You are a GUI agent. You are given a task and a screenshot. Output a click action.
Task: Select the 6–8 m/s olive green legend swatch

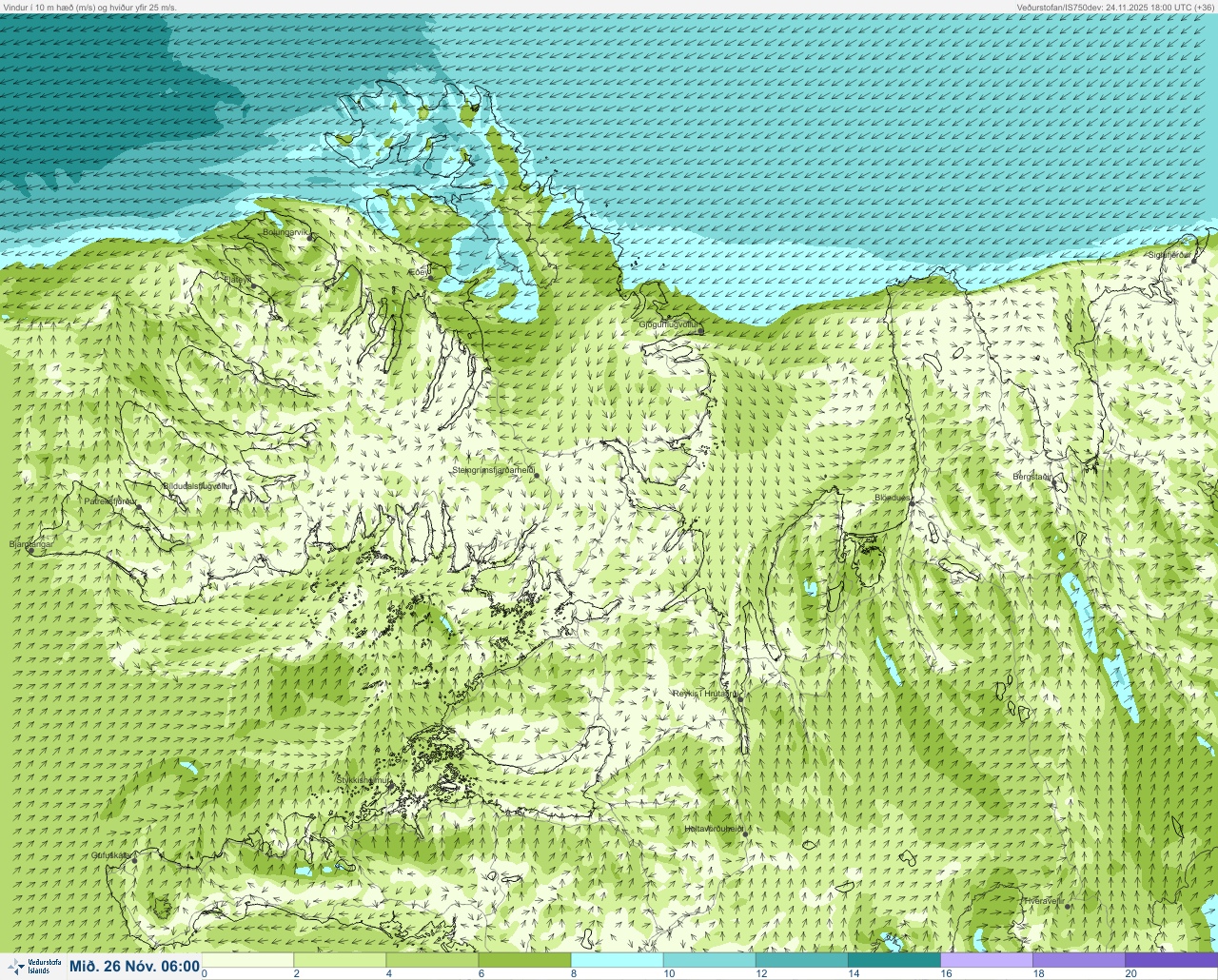(x=524, y=960)
